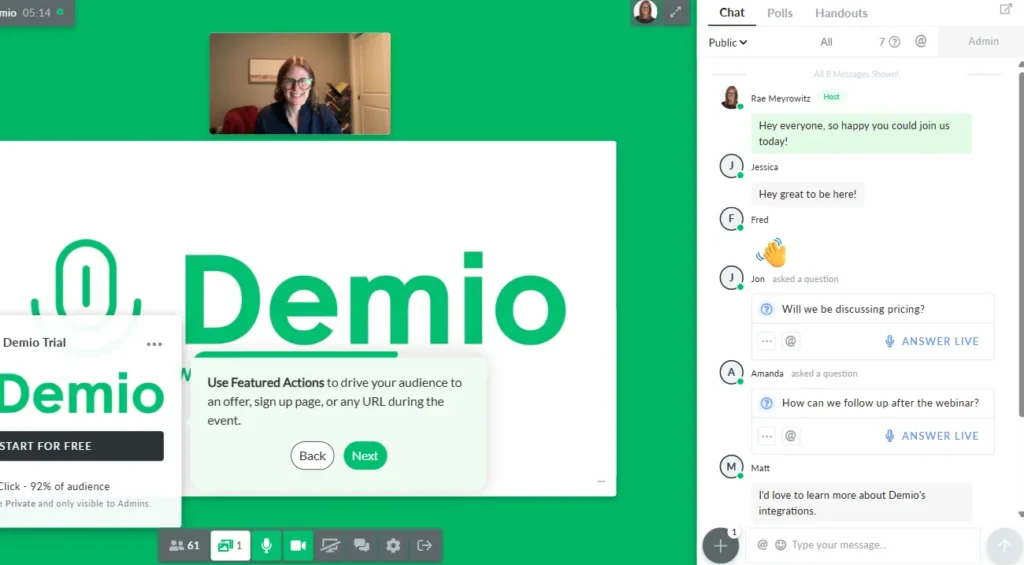The image size is (1024, 565).
Task: Click the Host badge next to Rae
Action: 831,97
